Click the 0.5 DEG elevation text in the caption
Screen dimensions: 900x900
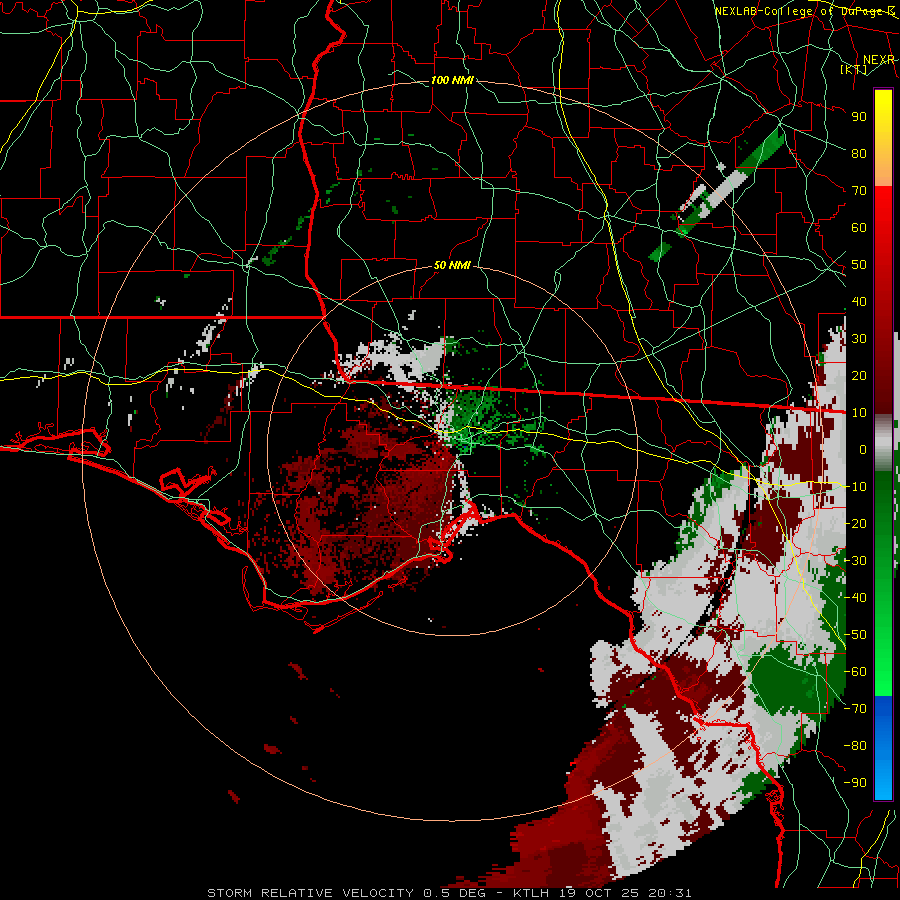click(454, 893)
